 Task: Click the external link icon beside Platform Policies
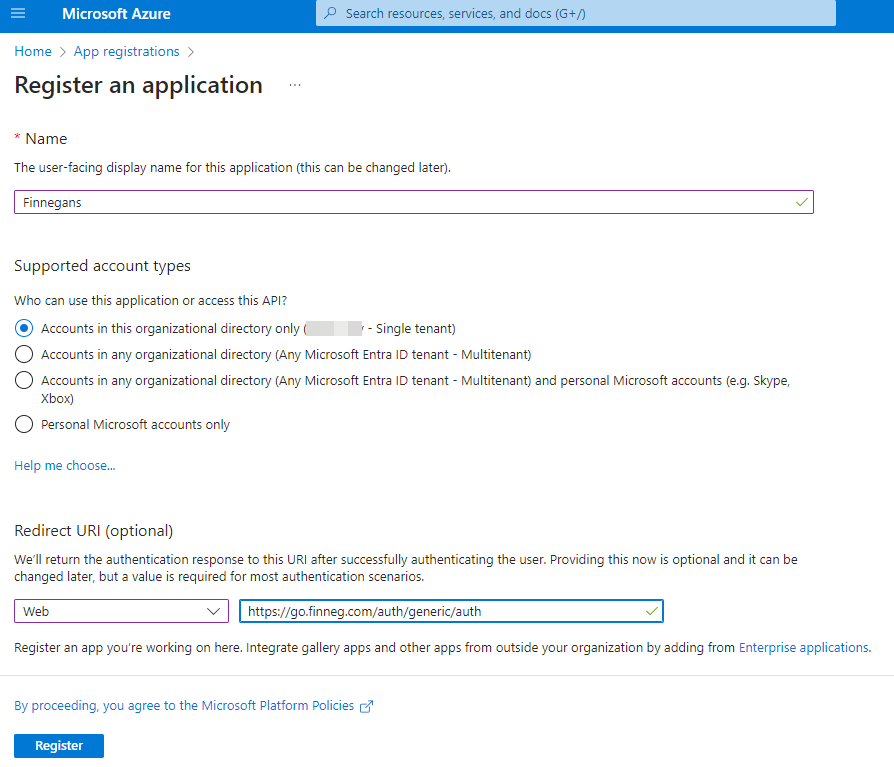[x=367, y=706]
